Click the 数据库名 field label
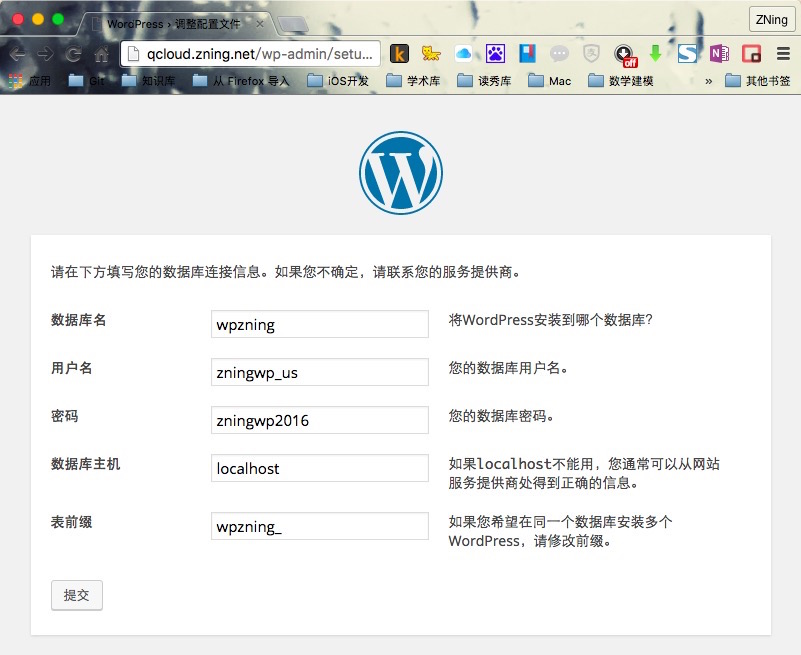This screenshot has width=801, height=655. [x=78, y=320]
